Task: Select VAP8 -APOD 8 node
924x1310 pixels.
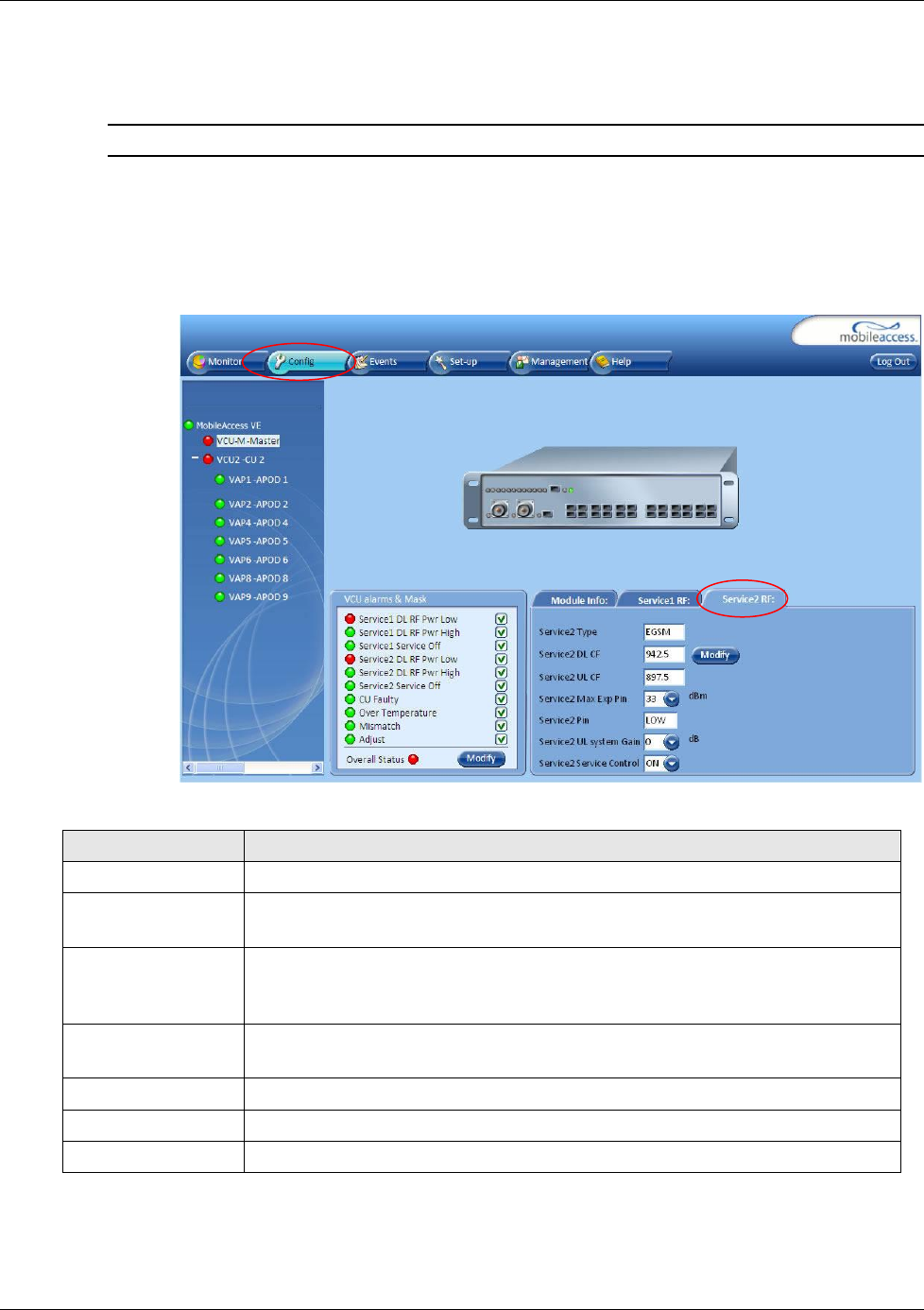Action: pos(258,578)
